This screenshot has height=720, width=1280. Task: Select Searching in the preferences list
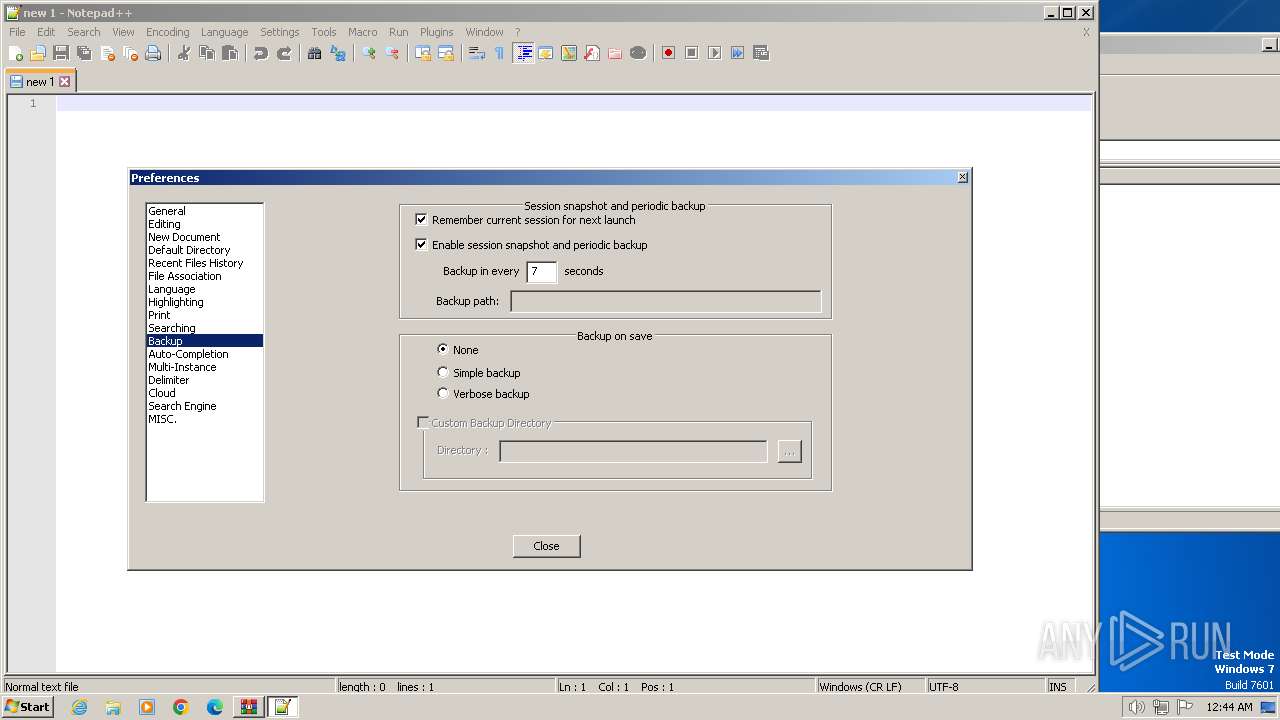coord(204,328)
